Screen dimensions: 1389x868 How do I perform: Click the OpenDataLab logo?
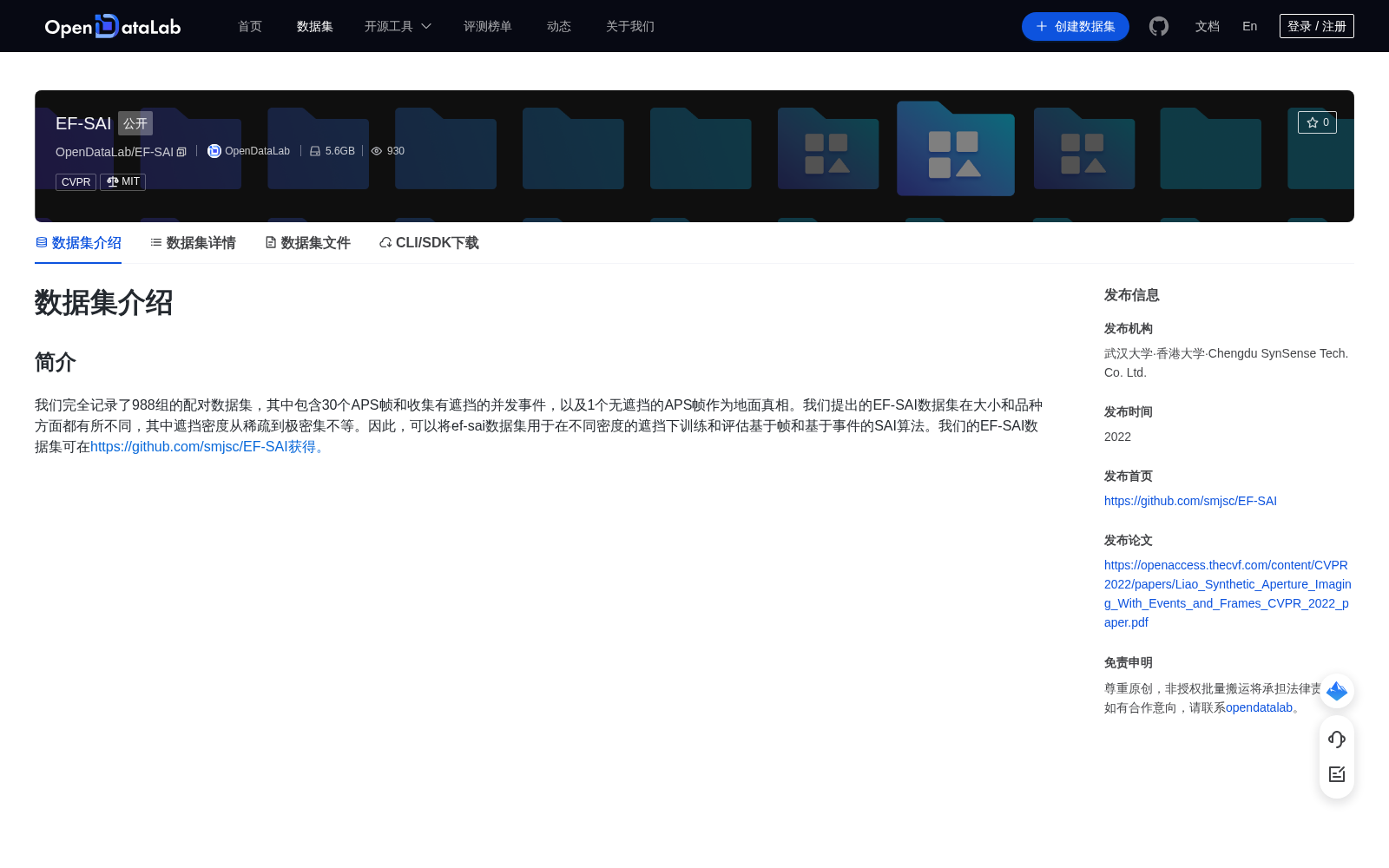(x=113, y=26)
